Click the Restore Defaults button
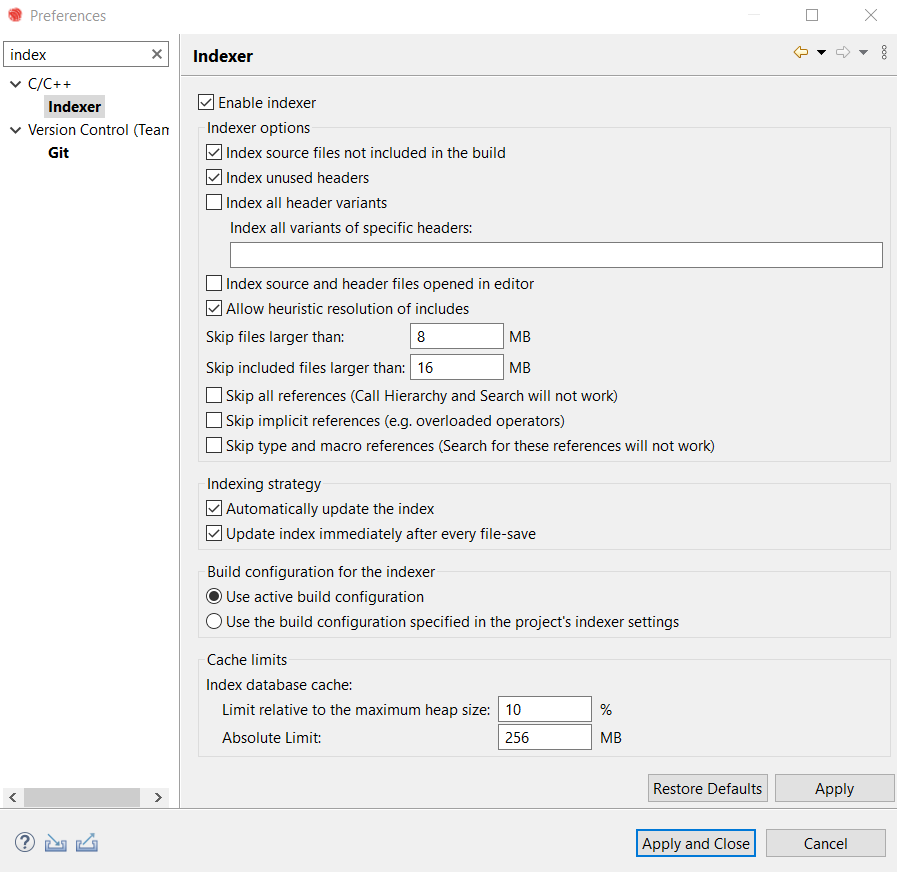The image size is (897, 872). pos(707,788)
